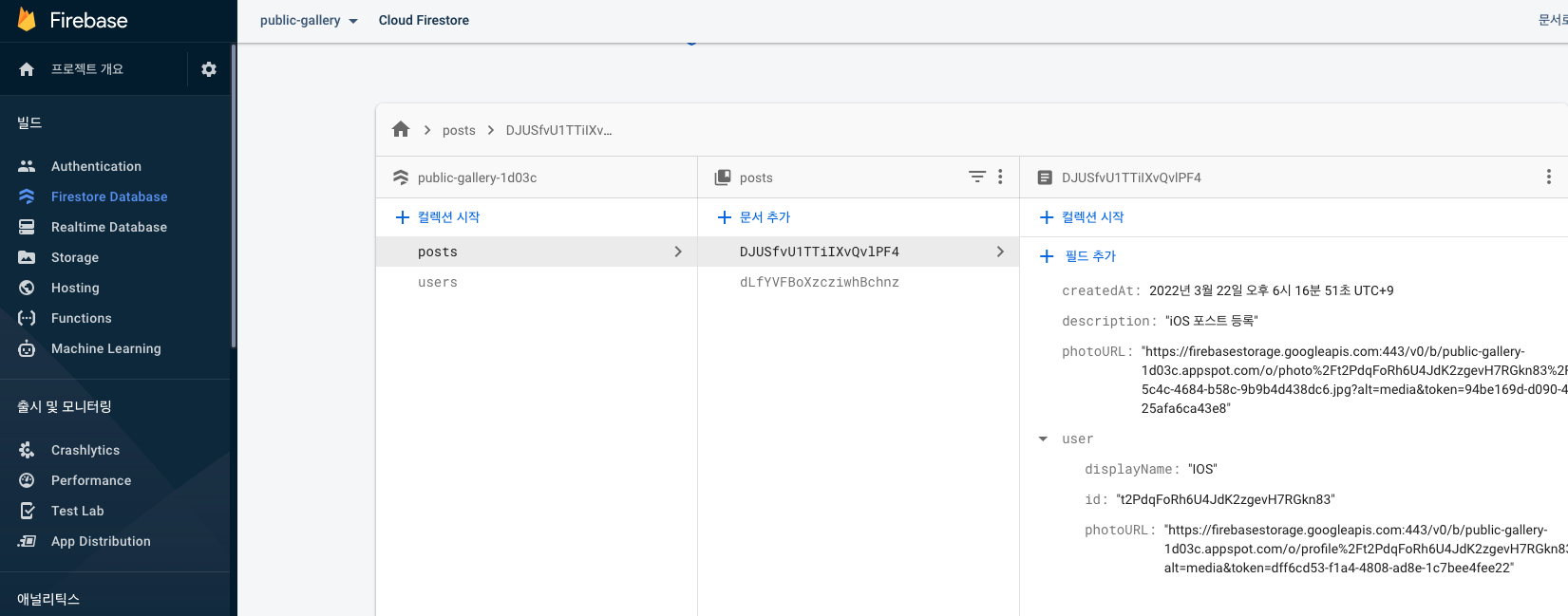The width and height of the screenshot is (1568, 616).
Task: Click the Storage folder icon
Action: coord(27,257)
